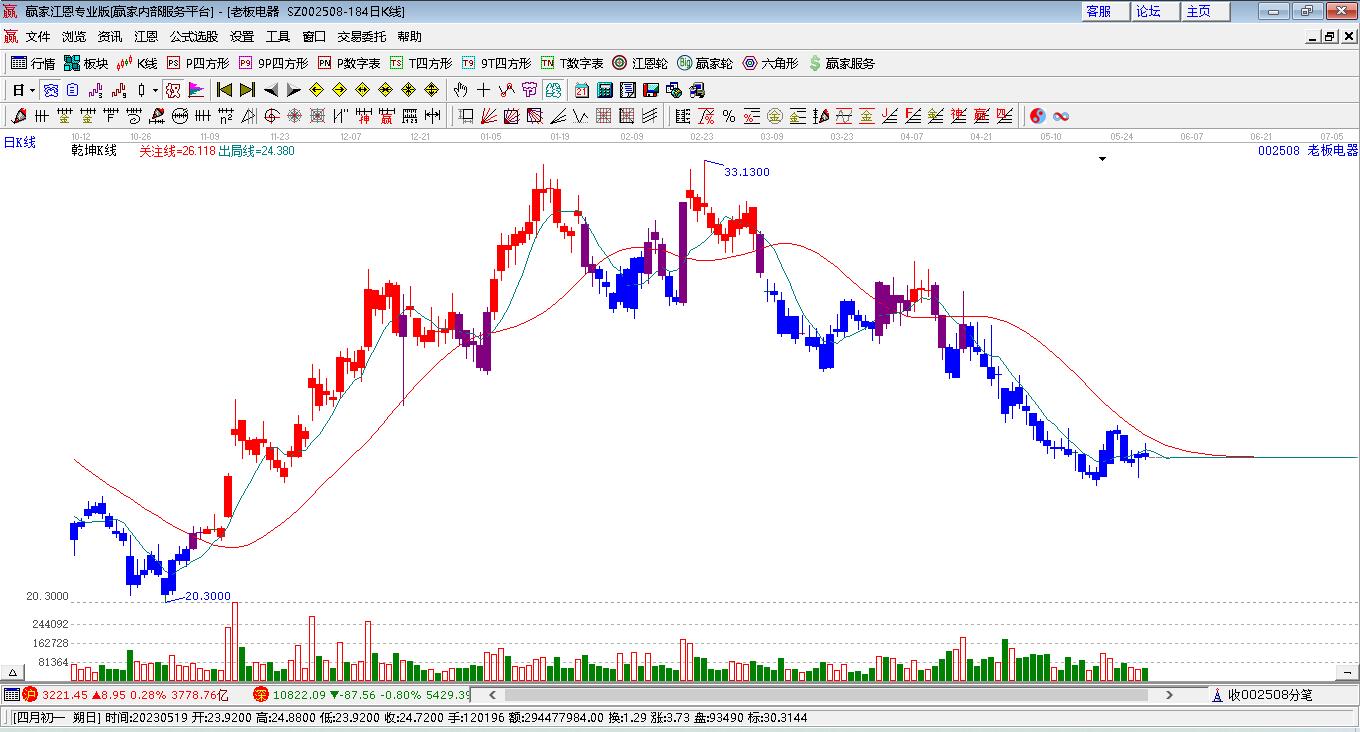The height and width of the screenshot is (732, 1360).
Task: Select the red fan lines drawing tool
Action: click(488, 116)
